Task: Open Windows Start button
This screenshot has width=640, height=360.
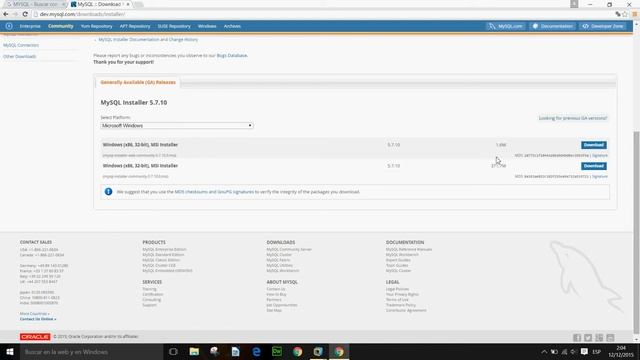Action: point(10,351)
